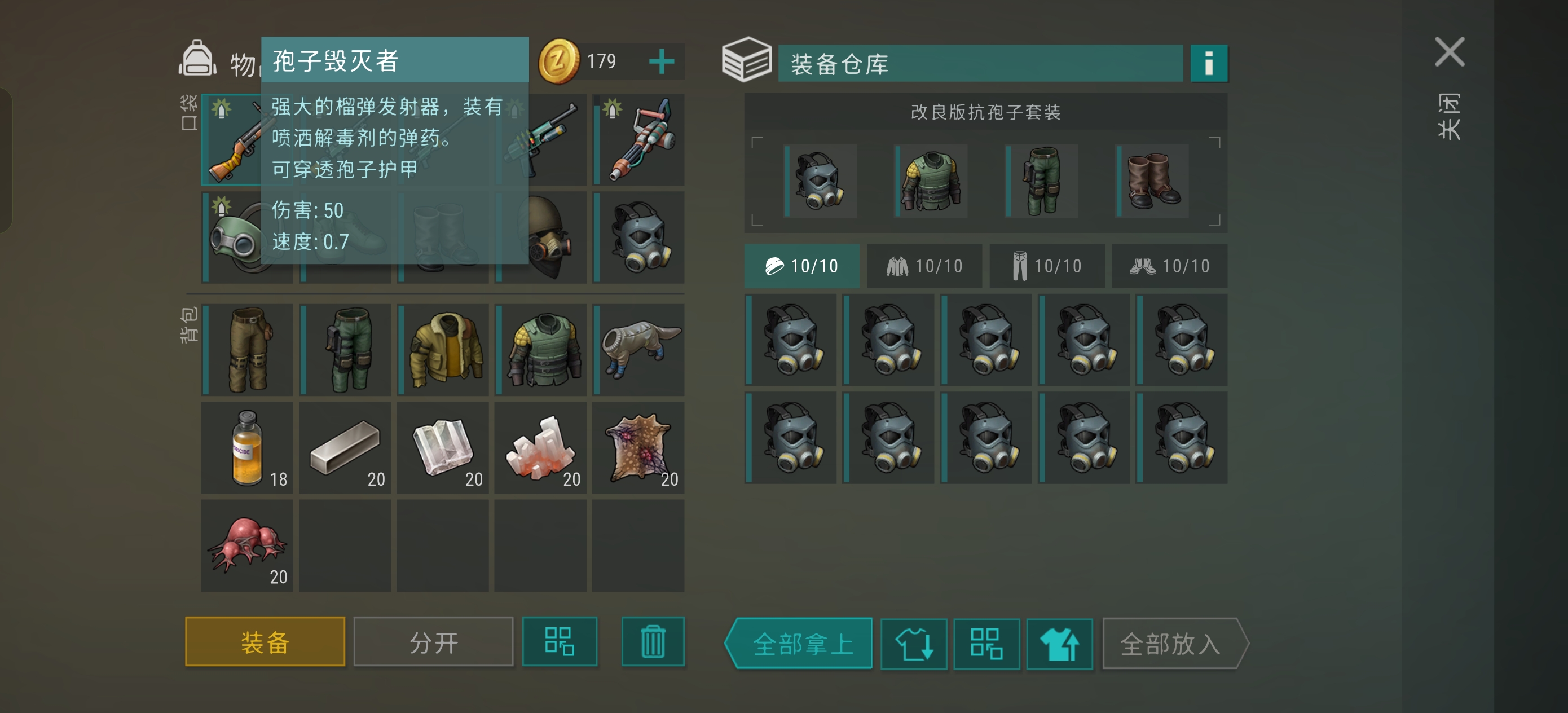Image resolution: width=1568 pixels, height=713 pixels.
Task: Click the 分开 split button
Action: click(x=433, y=642)
